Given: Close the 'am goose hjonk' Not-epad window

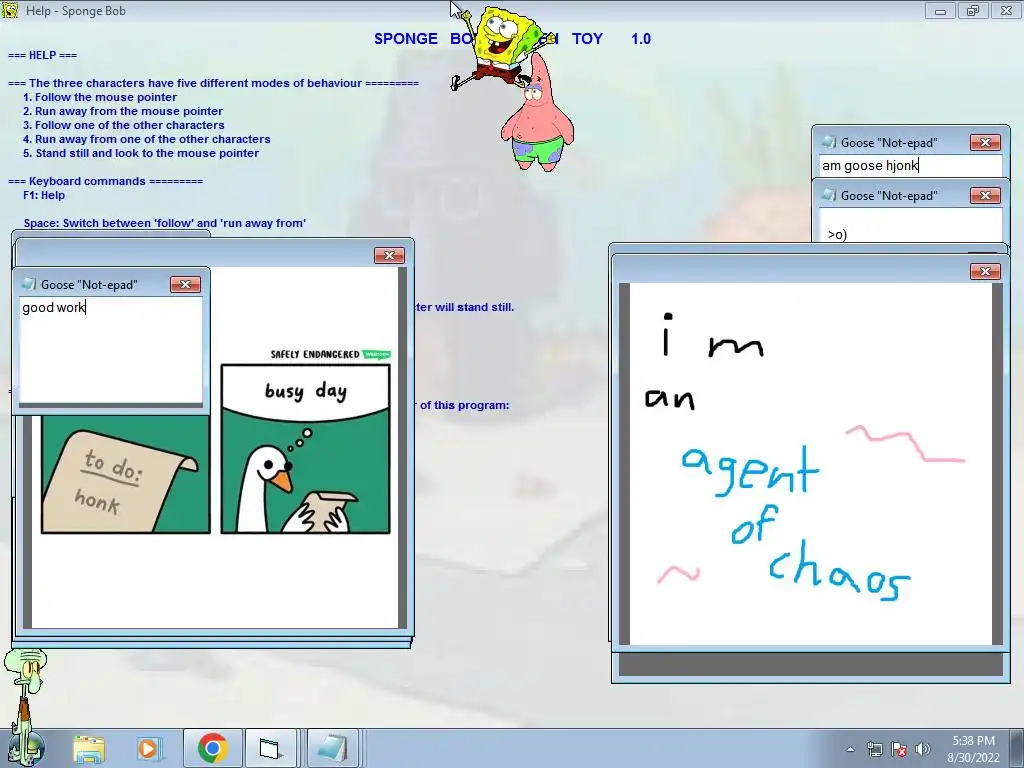Looking at the screenshot, I should (985, 142).
